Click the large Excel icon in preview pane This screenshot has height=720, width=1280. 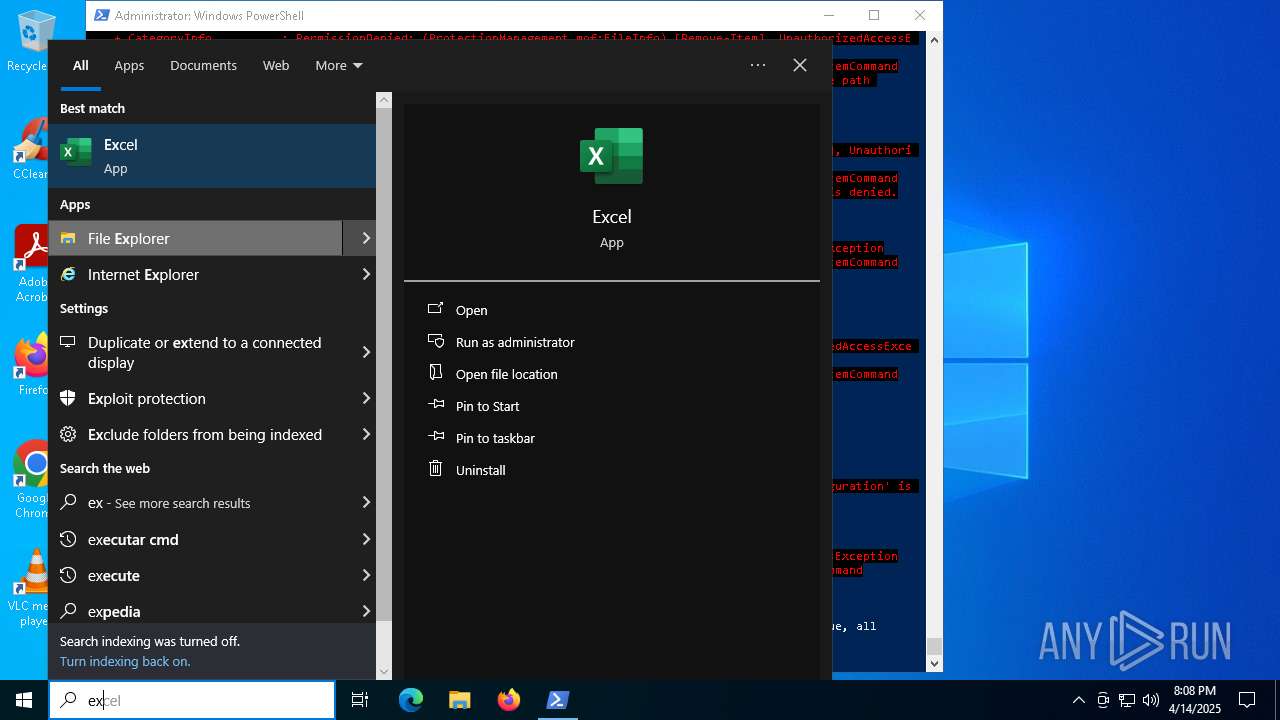[611, 156]
